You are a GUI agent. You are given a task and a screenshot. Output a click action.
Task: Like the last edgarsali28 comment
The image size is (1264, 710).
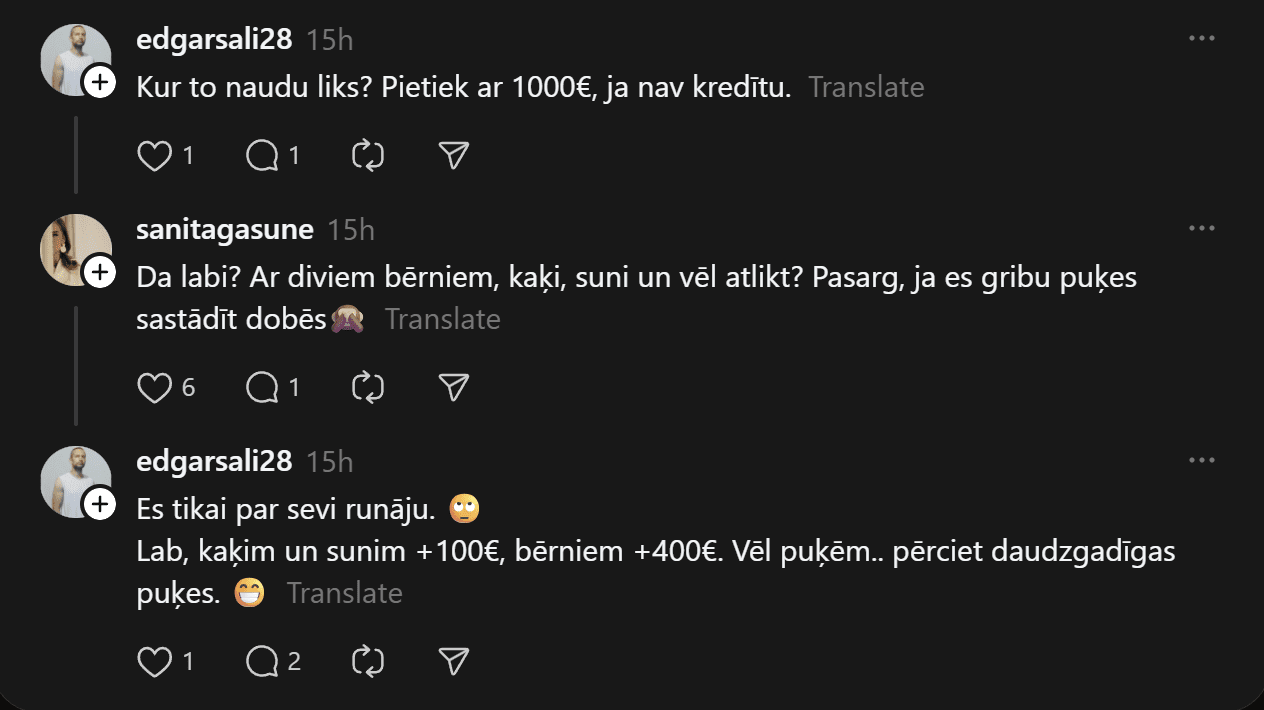154,661
